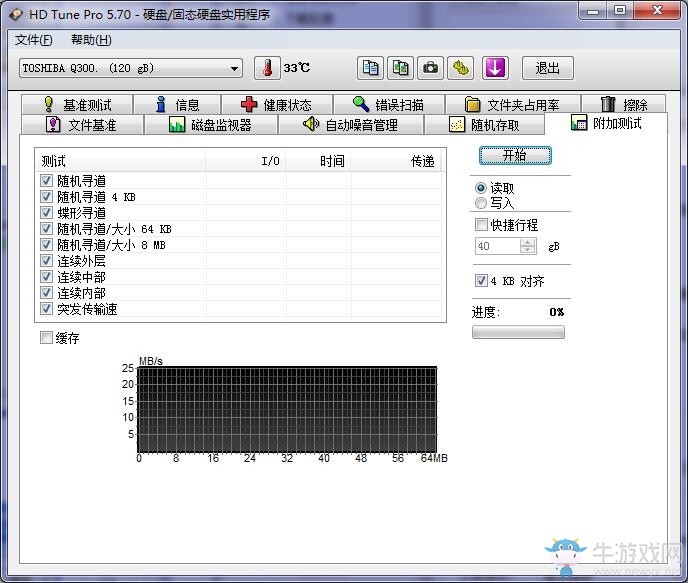Click the 传递 column header
Screen dimensions: 688x583
[396, 161]
